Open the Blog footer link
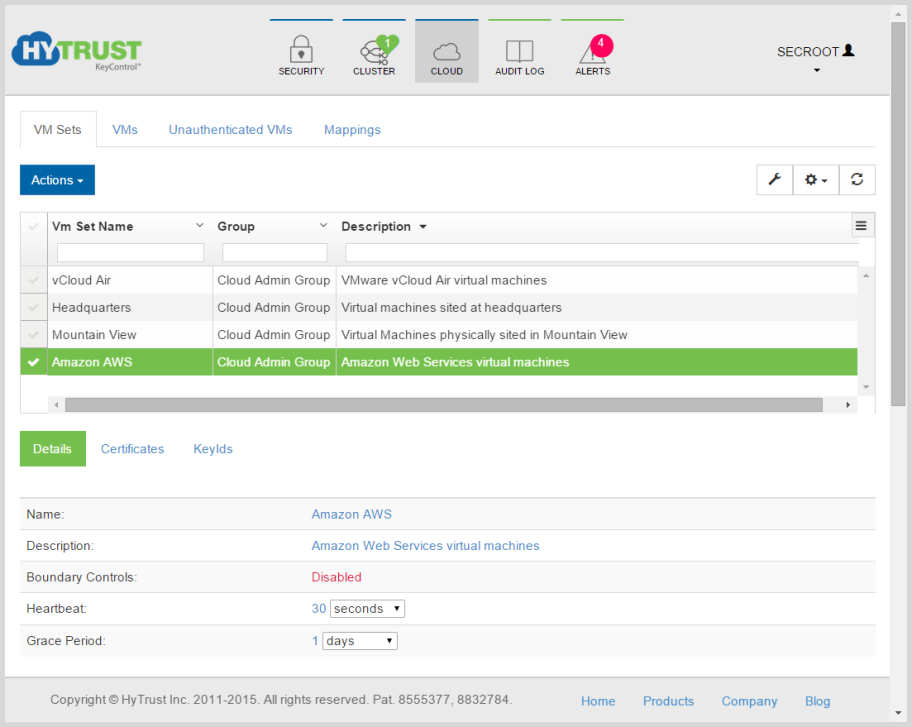The image size is (912, 727). tap(817, 701)
